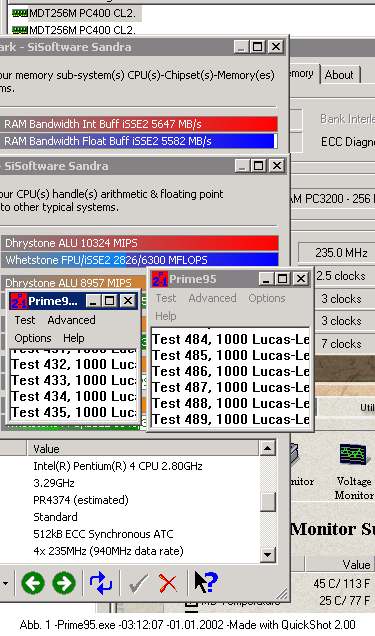Click Prime95 icon in the front Prime95 title bar
Viewport: 375px width, 636px height.
click(x=159, y=279)
